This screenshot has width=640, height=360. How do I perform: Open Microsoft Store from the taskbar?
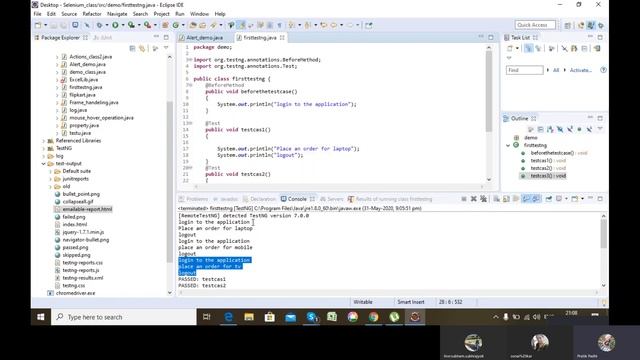coord(270,317)
